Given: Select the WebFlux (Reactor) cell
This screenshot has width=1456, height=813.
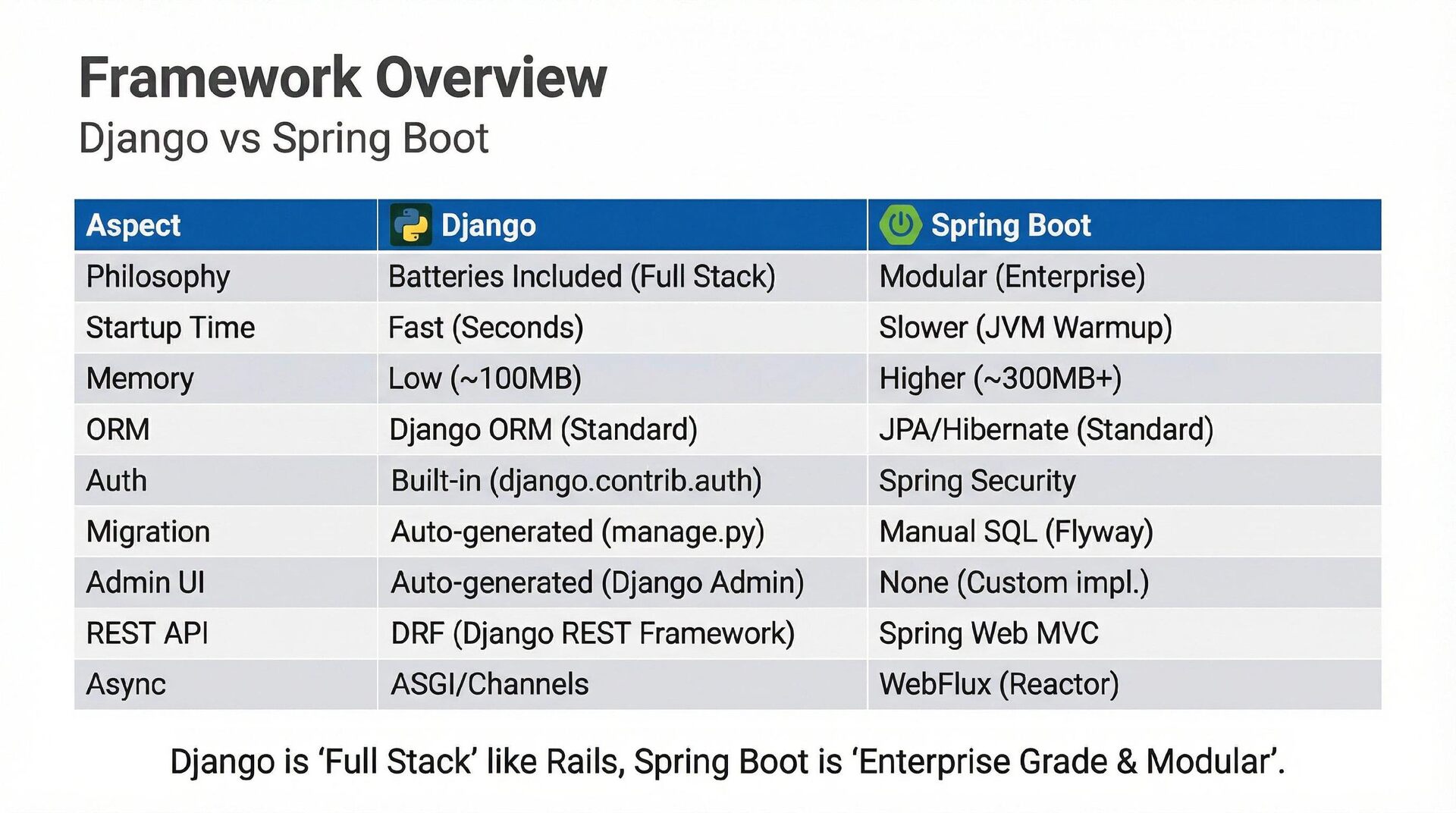Looking at the screenshot, I should pos(999,684).
